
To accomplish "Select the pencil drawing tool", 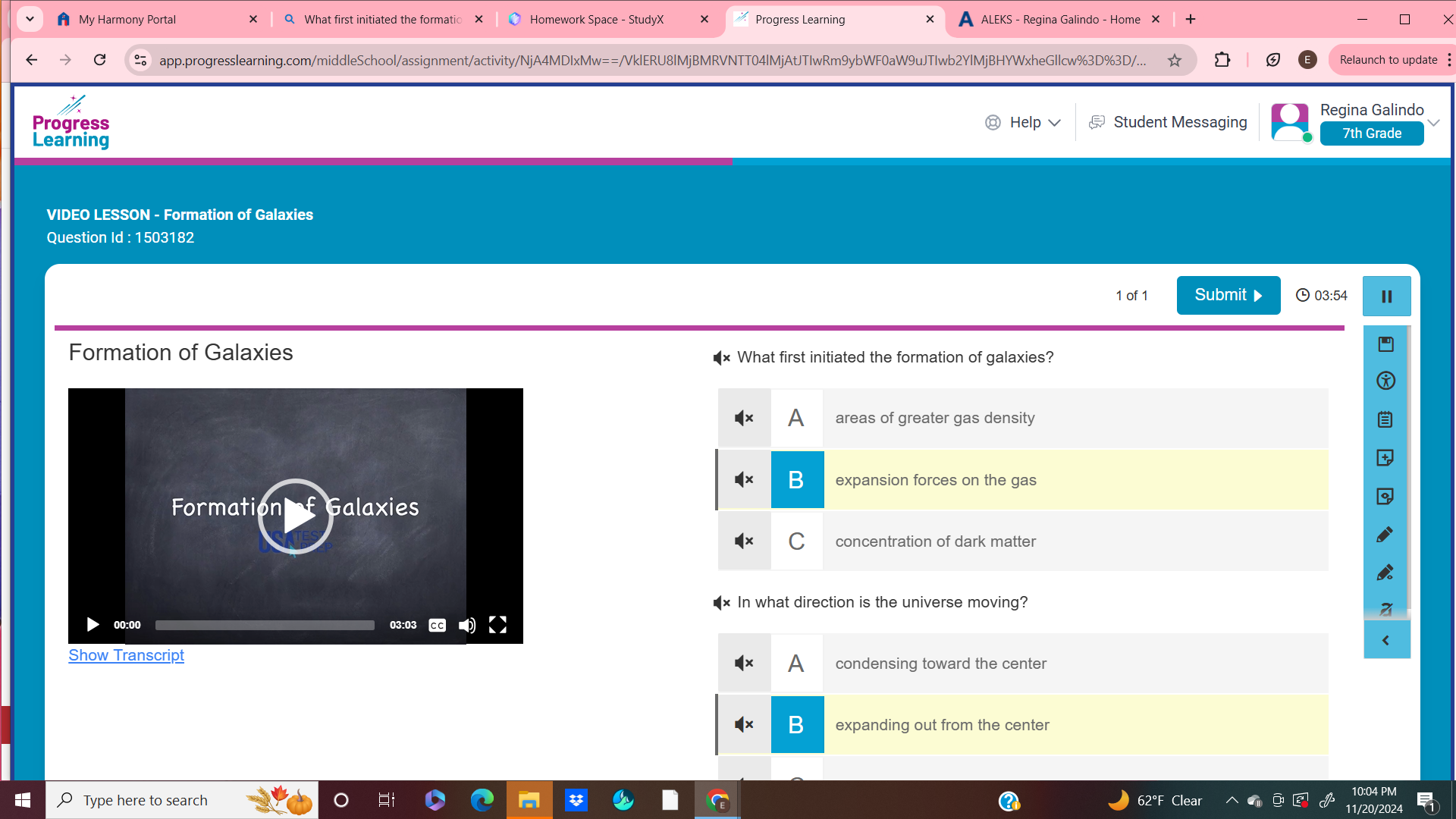I will (1385, 535).
